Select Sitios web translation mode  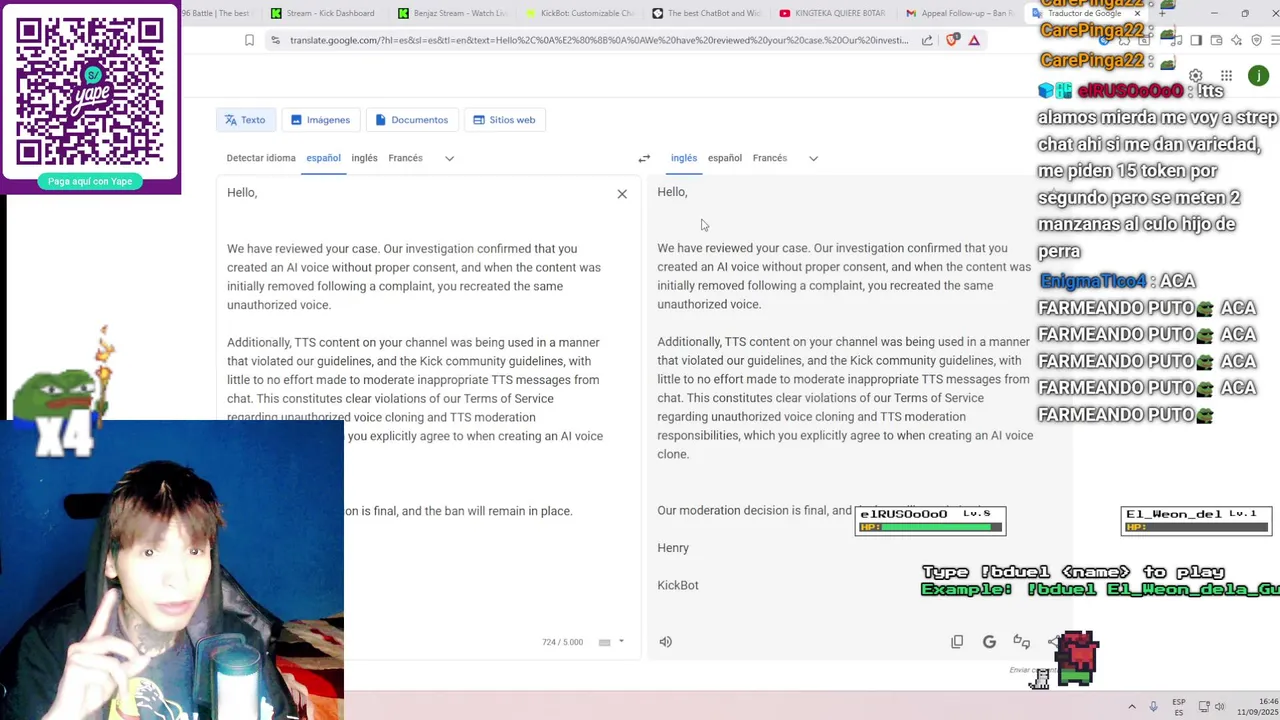click(504, 120)
